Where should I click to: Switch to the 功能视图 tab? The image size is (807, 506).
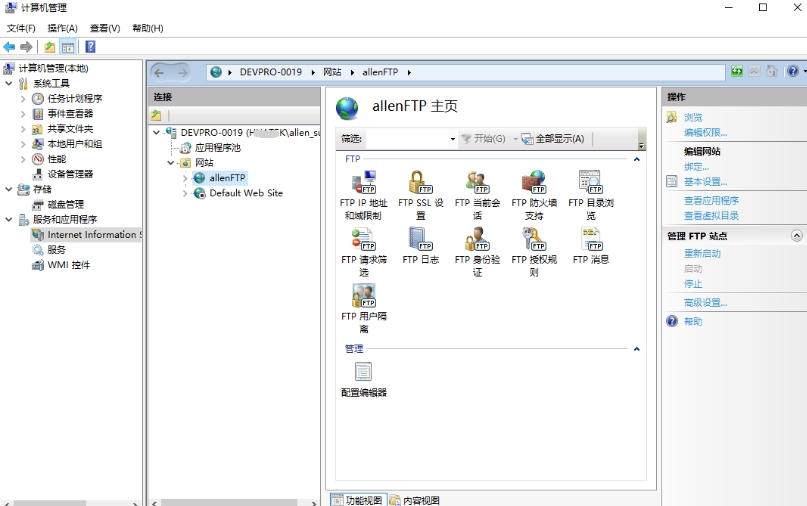coord(358,500)
